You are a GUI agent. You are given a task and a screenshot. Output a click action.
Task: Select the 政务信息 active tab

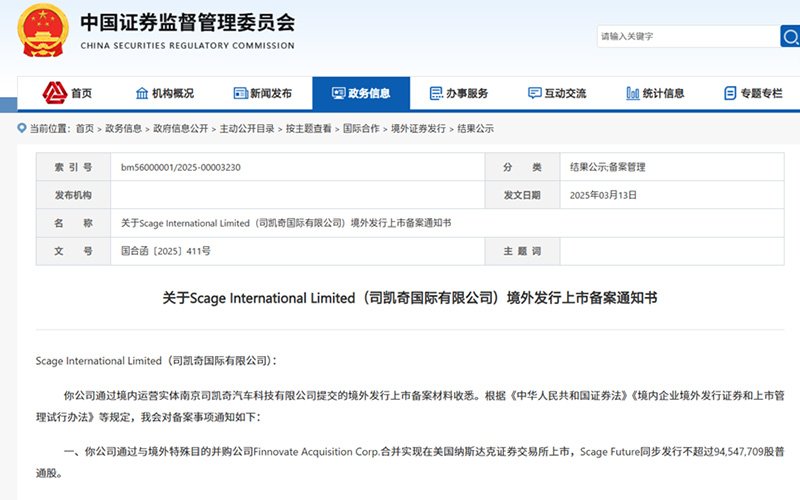361,93
